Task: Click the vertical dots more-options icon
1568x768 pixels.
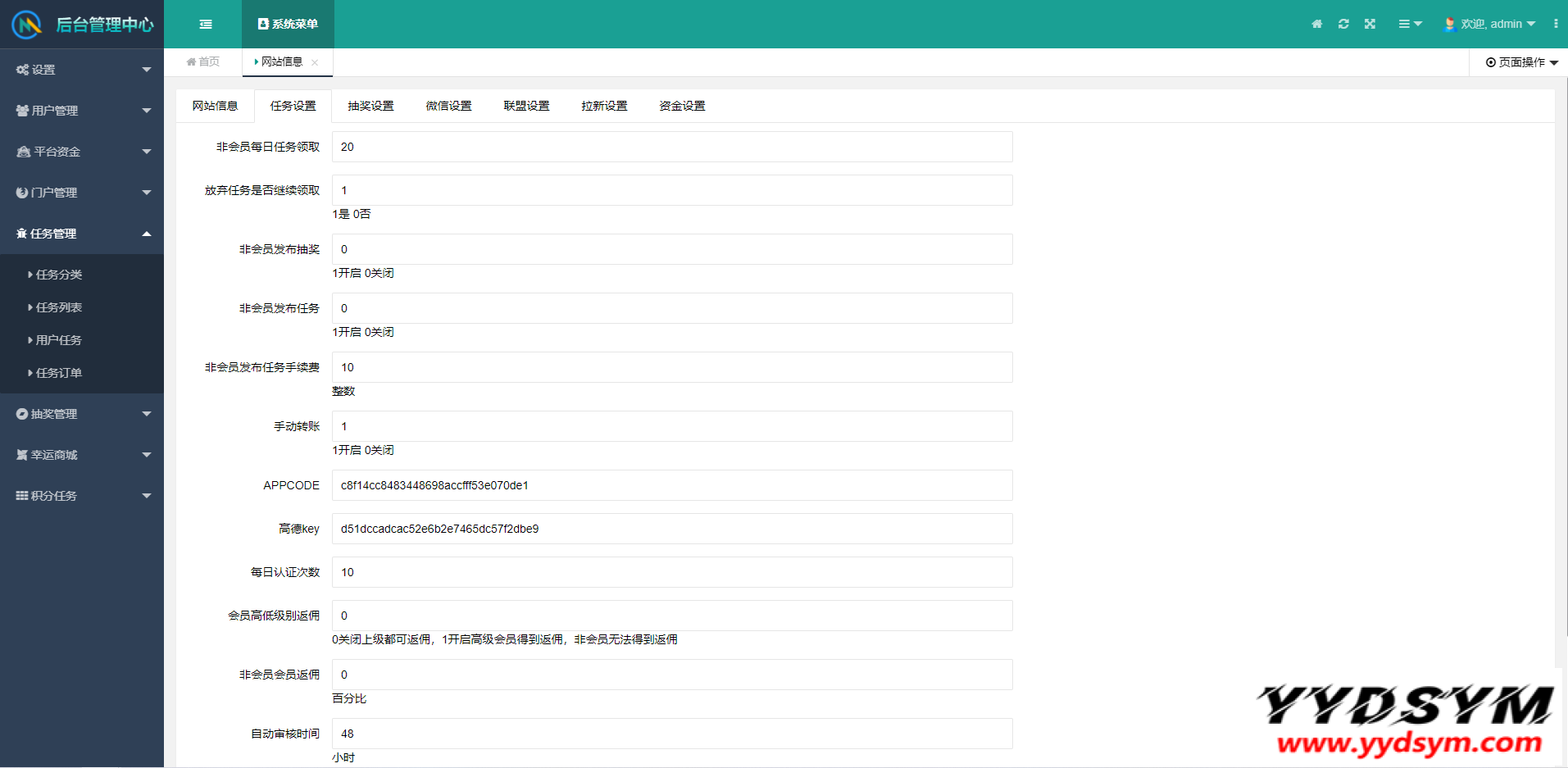Action: [x=1555, y=25]
